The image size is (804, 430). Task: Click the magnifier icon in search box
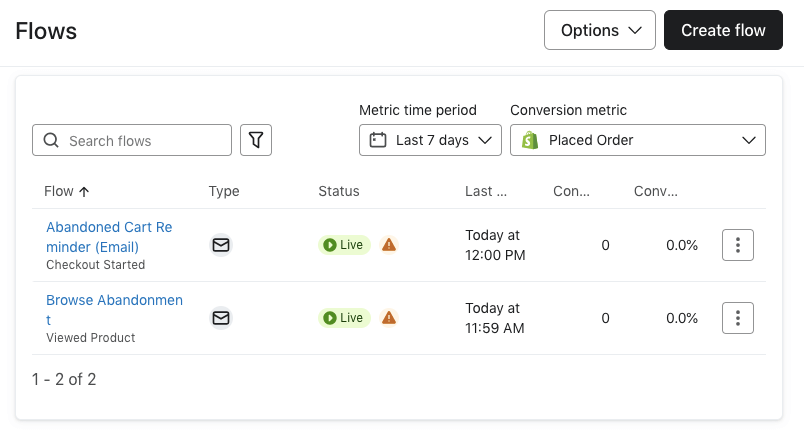point(51,140)
